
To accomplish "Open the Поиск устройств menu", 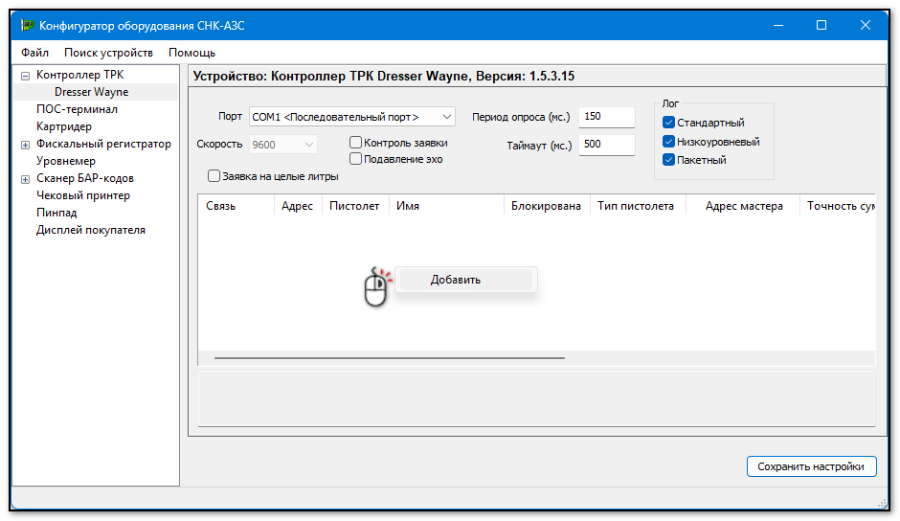I will 108,53.
